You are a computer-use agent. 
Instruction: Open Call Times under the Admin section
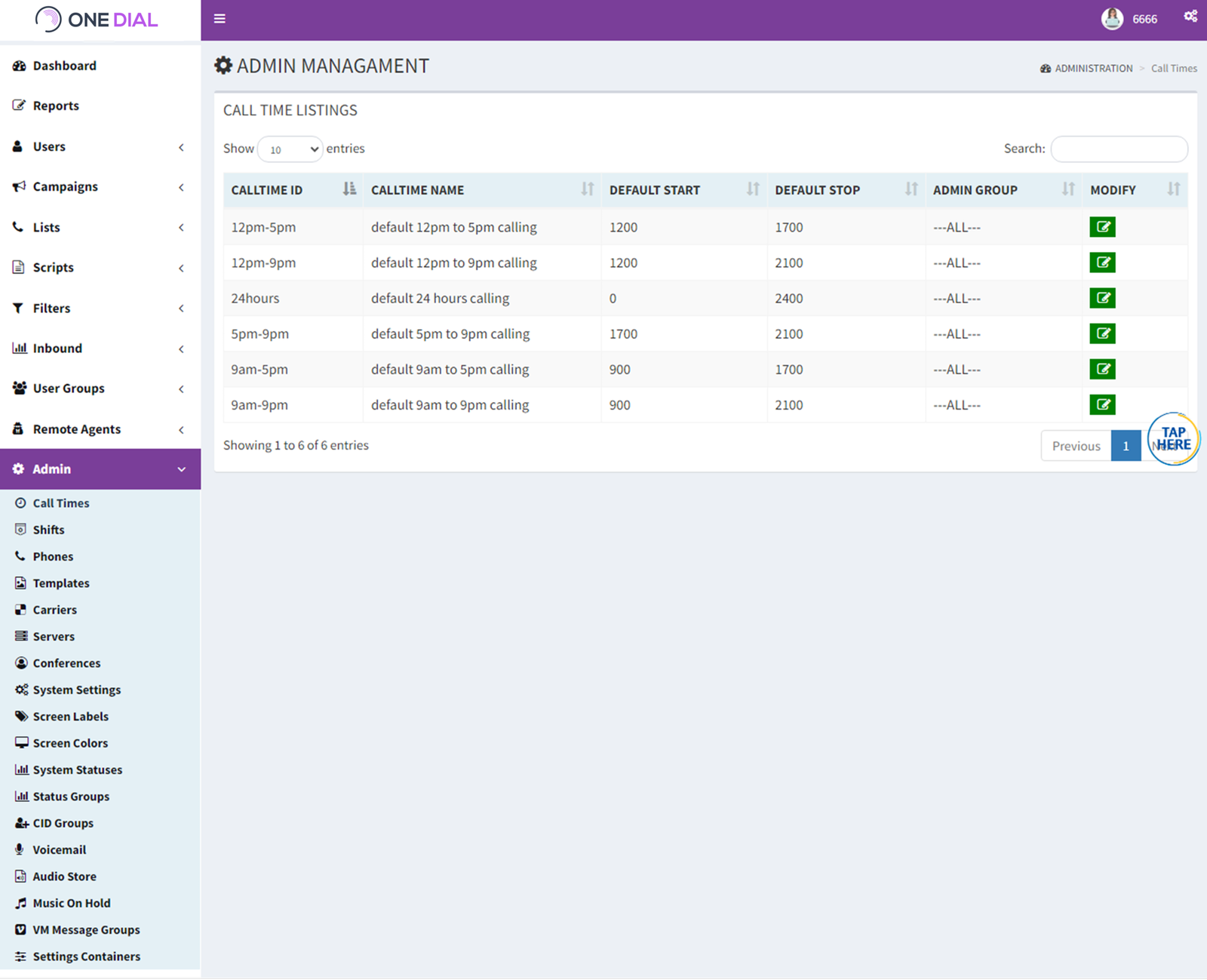pos(60,502)
